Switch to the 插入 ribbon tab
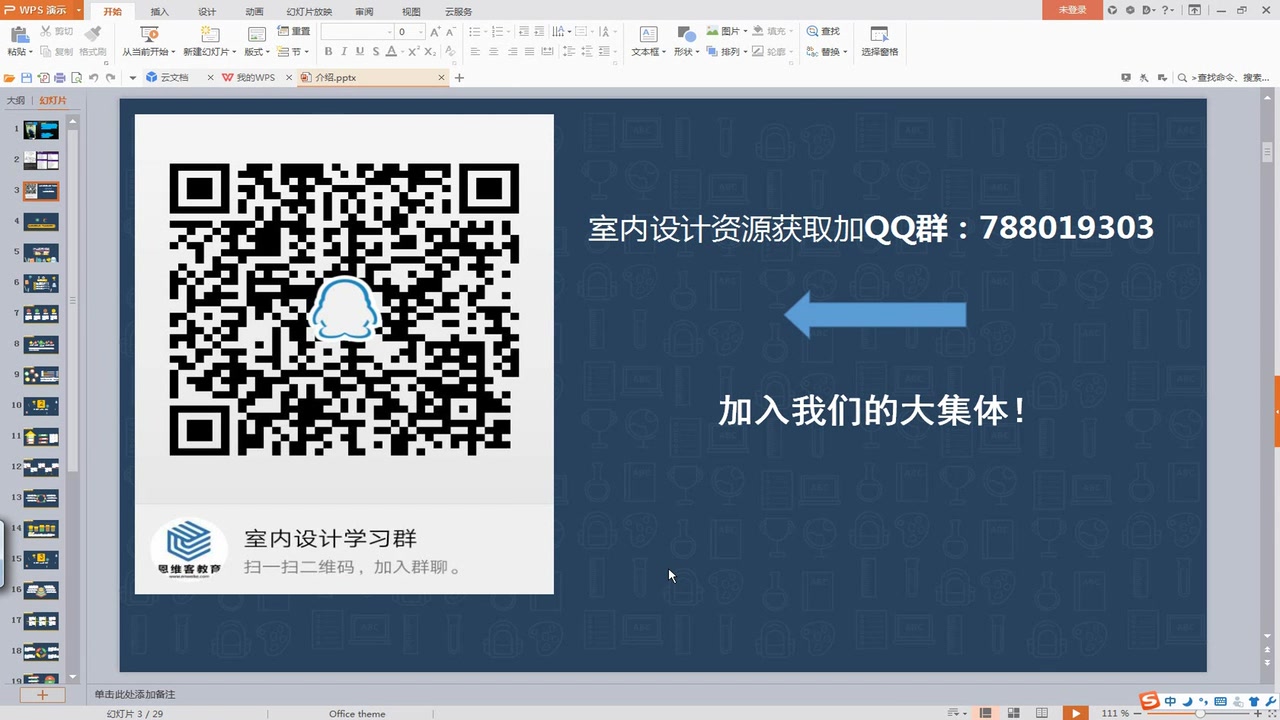The width and height of the screenshot is (1280, 720). coord(159,11)
